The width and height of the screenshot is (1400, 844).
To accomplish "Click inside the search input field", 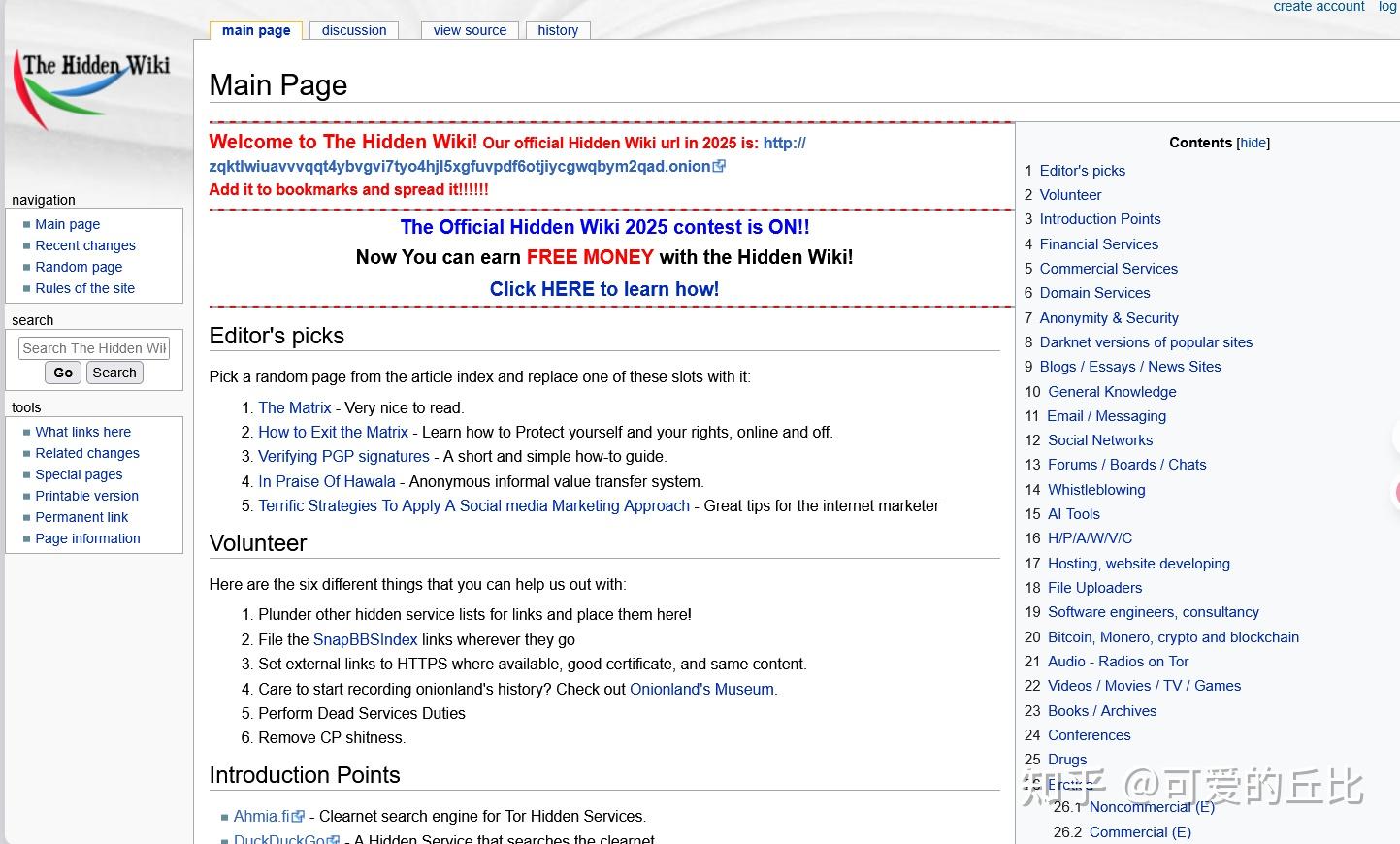I will pos(93,347).
